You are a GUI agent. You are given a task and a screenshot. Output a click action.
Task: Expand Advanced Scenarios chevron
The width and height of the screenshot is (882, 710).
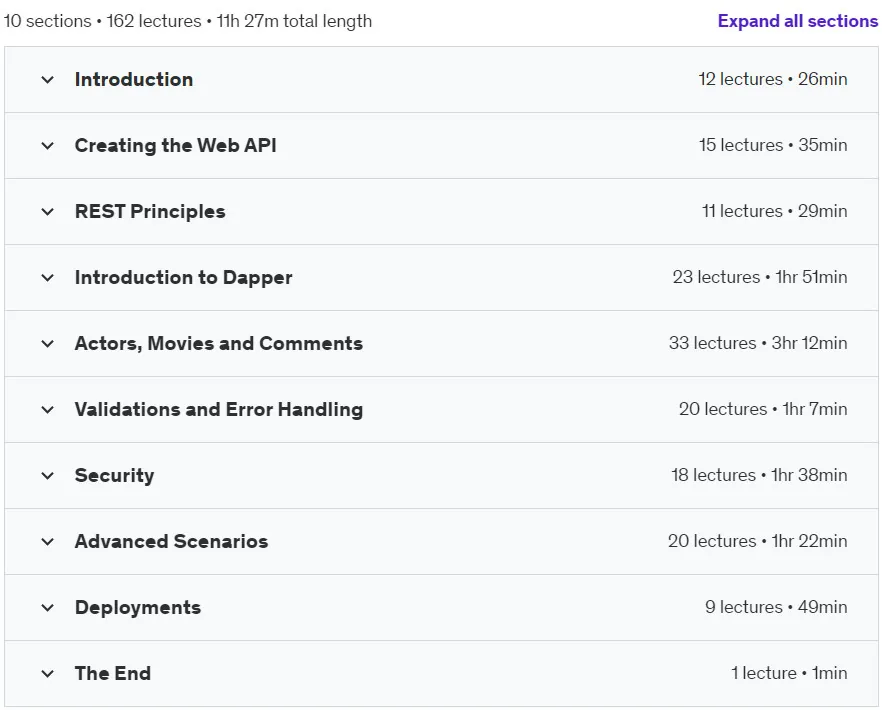coord(48,542)
